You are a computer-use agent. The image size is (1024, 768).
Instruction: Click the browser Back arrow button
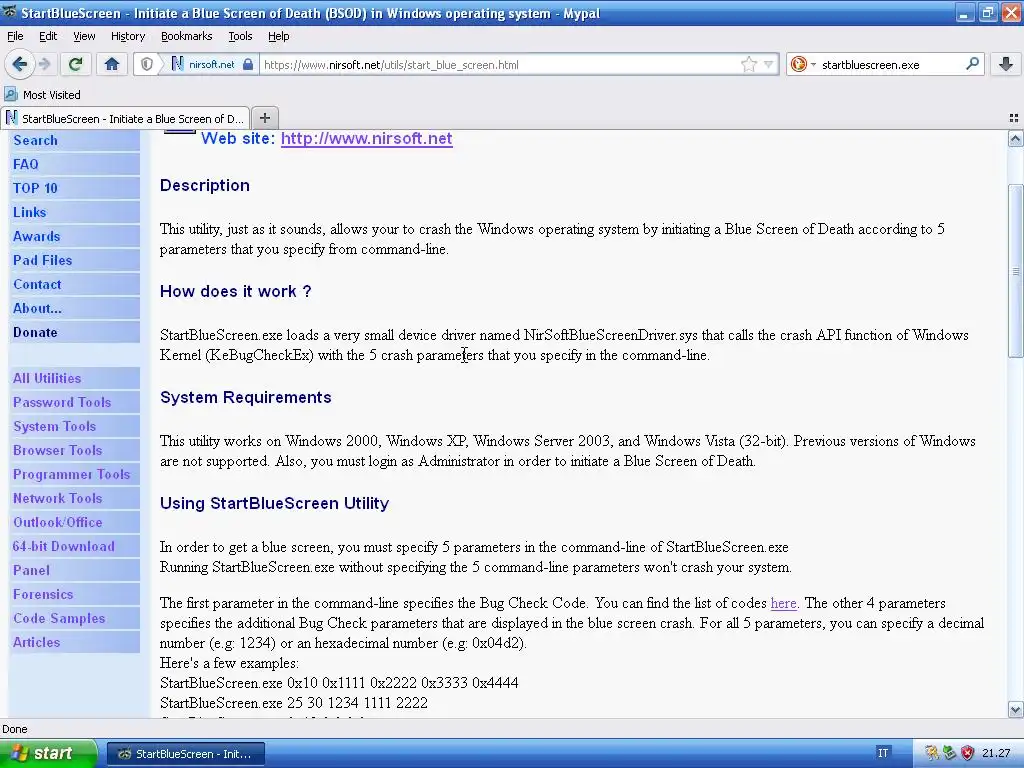click(x=20, y=64)
